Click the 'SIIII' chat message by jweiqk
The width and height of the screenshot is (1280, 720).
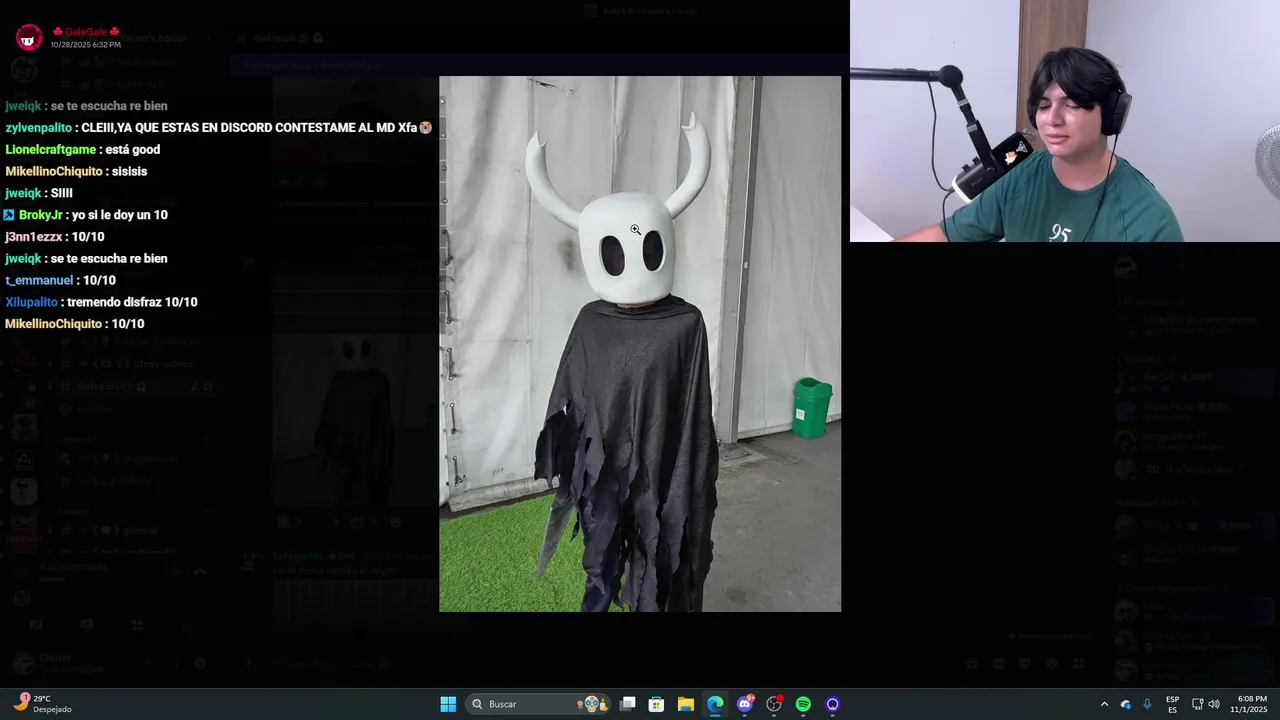62,193
